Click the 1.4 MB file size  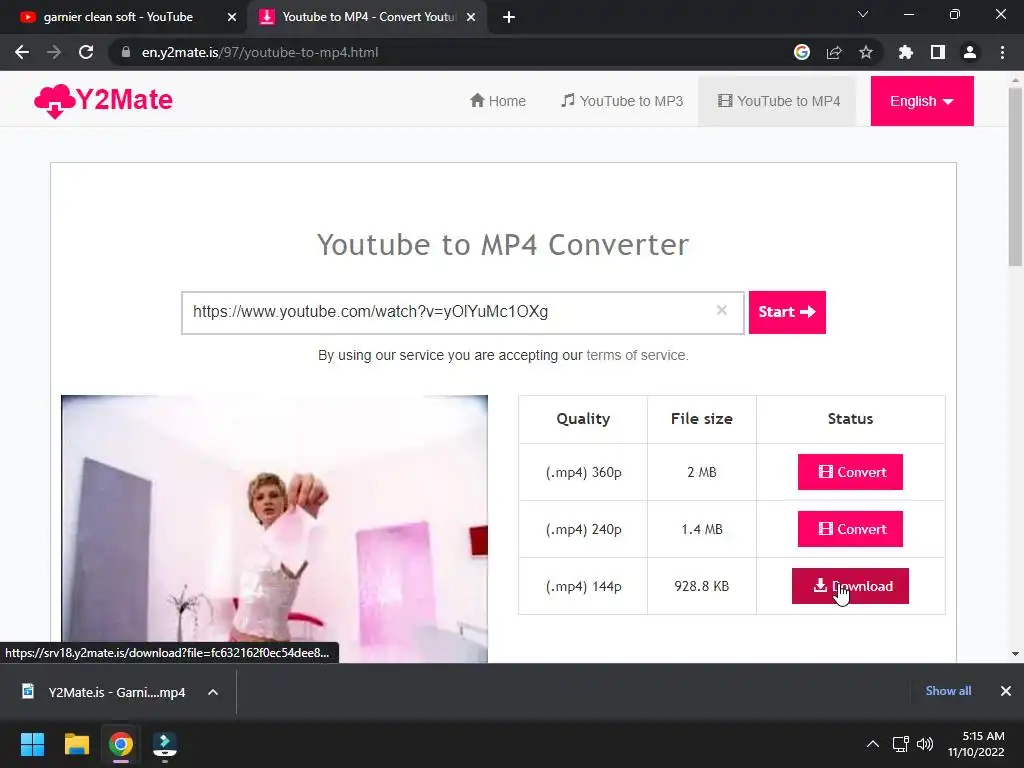[701, 529]
